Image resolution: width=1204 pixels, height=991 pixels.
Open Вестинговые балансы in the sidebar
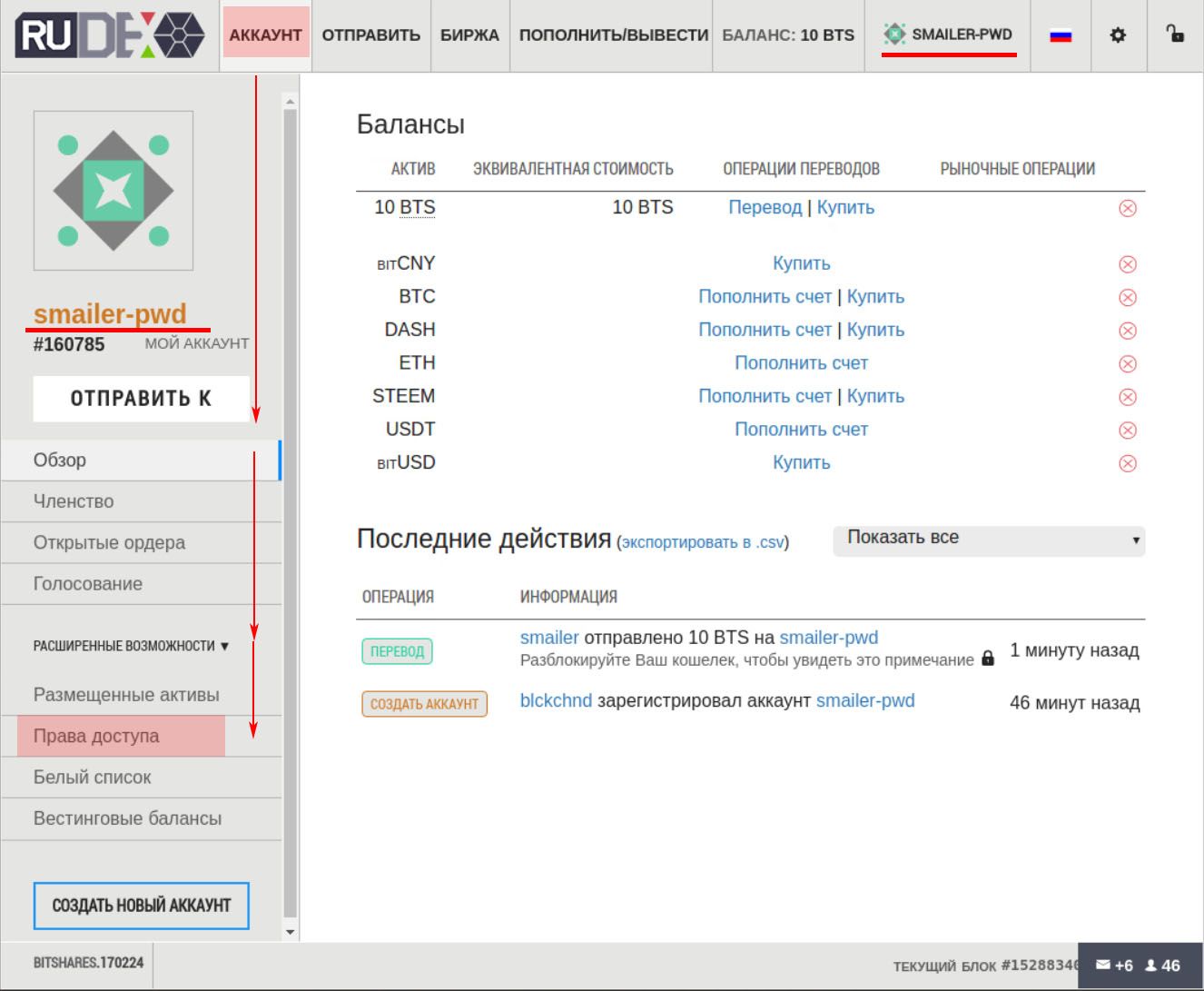coord(141,818)
